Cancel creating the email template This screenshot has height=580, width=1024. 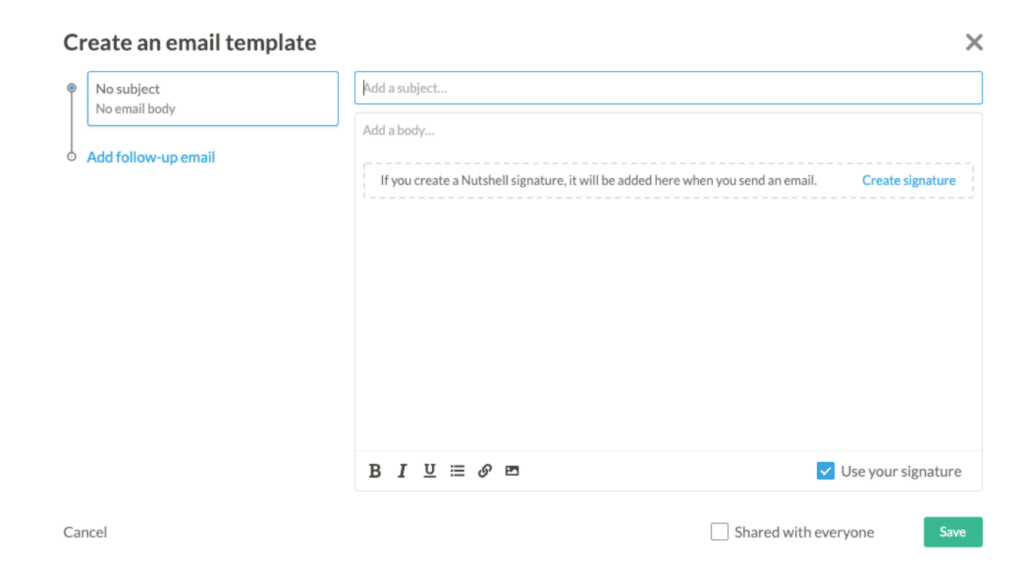(84, 531)
